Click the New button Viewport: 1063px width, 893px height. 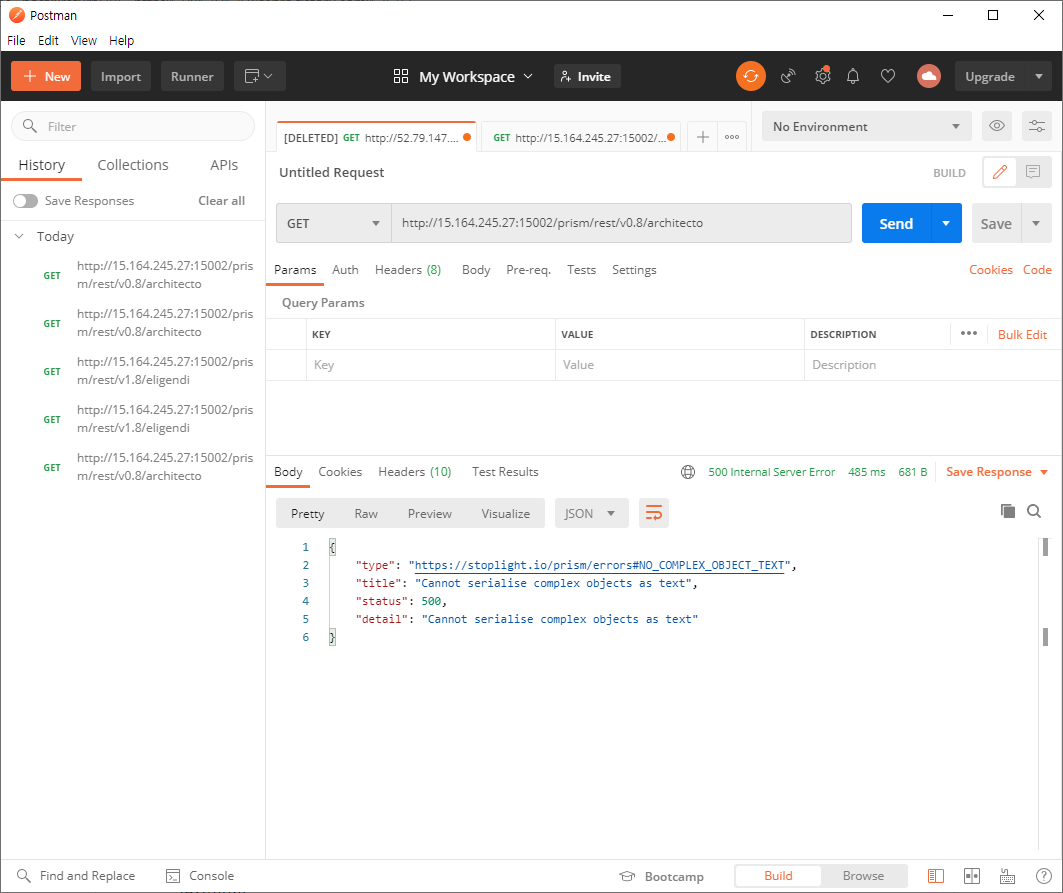(46, 76)
